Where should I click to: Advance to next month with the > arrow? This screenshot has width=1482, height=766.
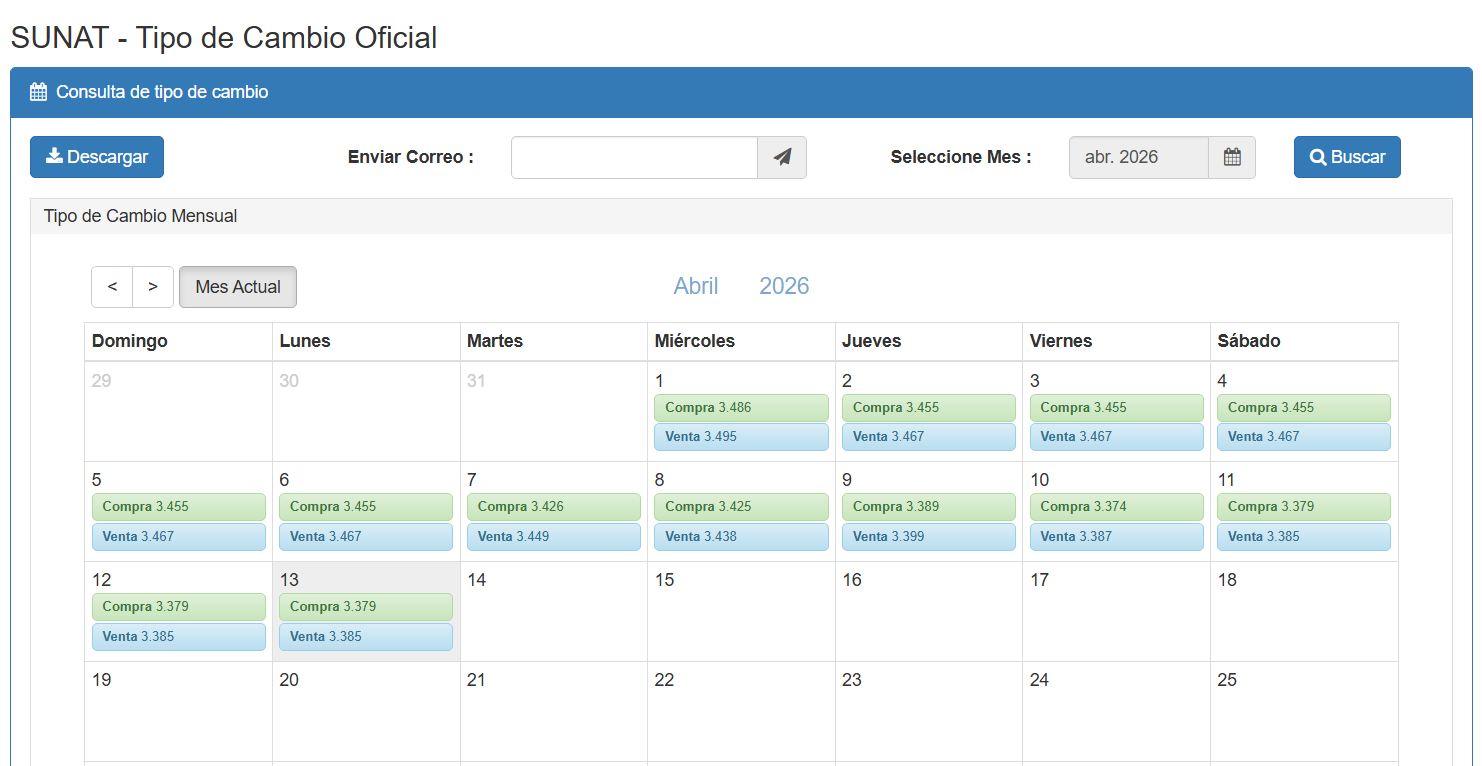[153, 287]
